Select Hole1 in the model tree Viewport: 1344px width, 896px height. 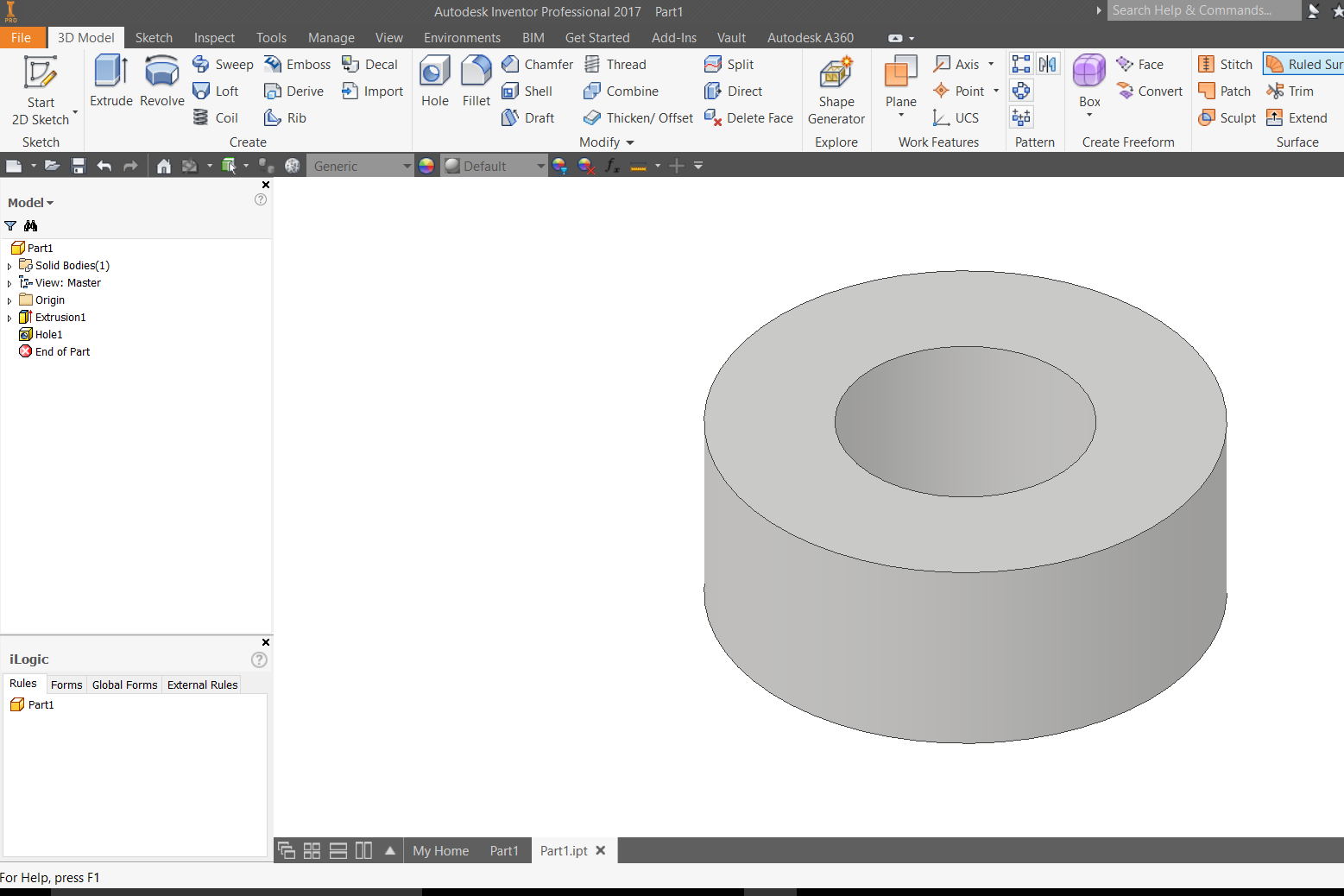41,335
